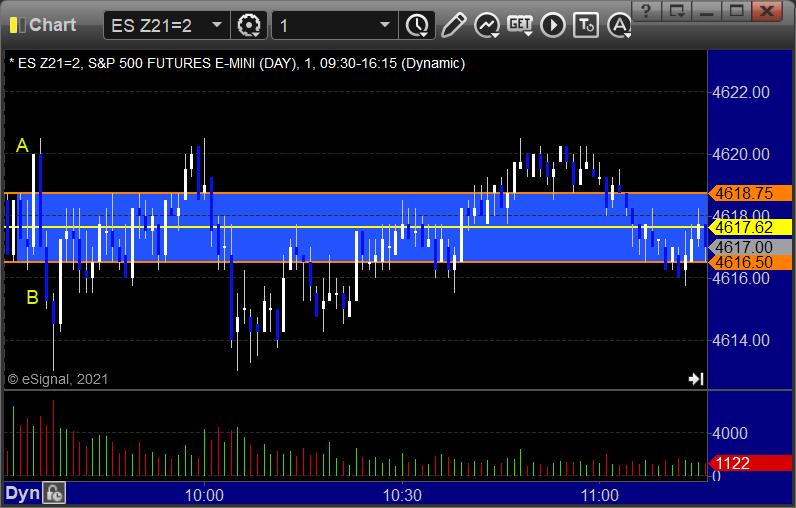This screenshot has height=508, width=796.
Task: Open the auto alerts A icon
Action: click(619, 25)
